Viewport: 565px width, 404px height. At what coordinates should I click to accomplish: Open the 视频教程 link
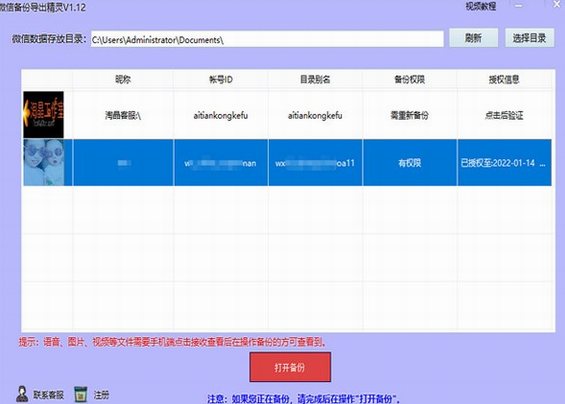[481, 6]
